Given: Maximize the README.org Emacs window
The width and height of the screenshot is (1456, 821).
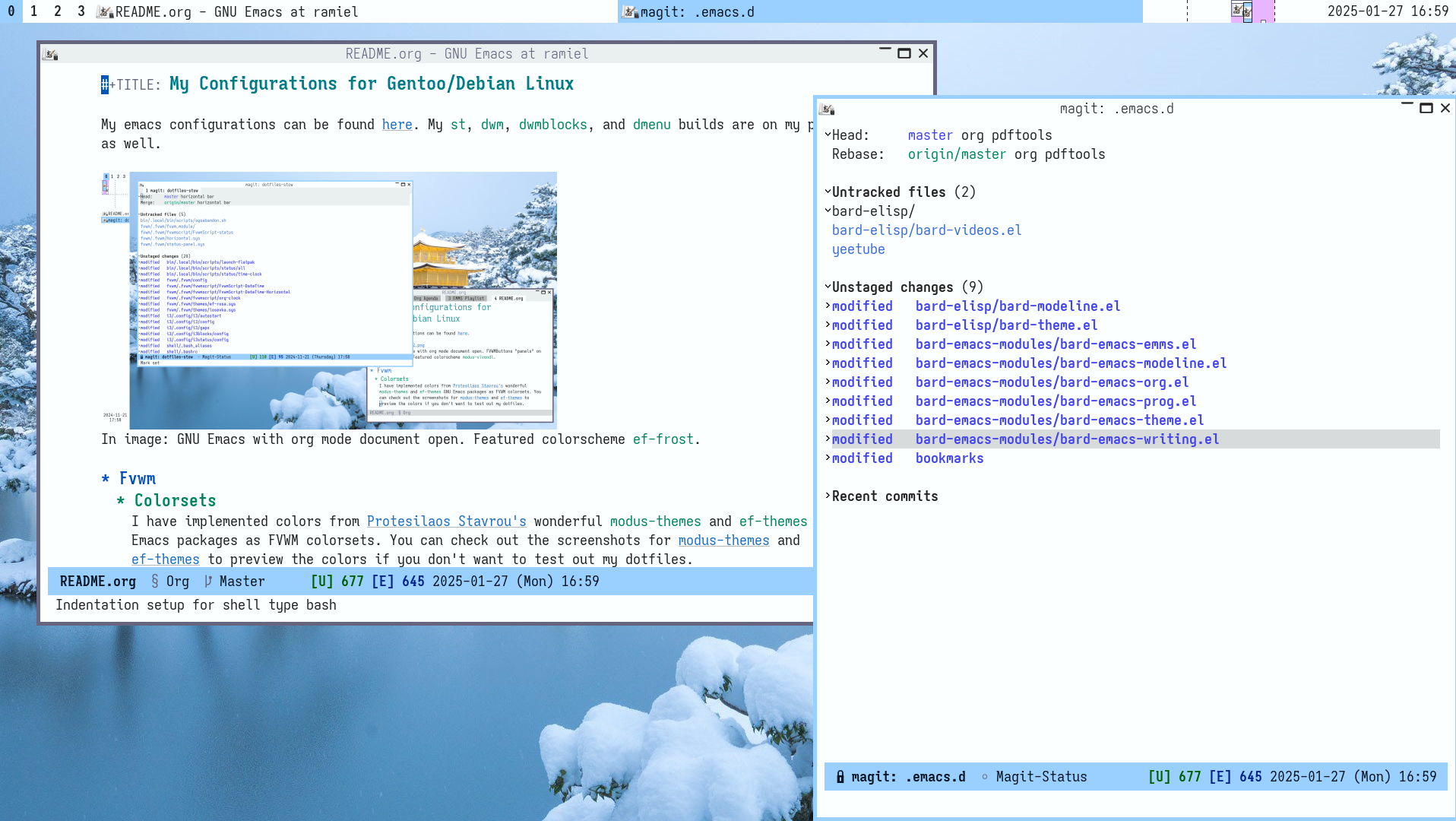Looking at the screenshot, I should (x=904, y=53).
